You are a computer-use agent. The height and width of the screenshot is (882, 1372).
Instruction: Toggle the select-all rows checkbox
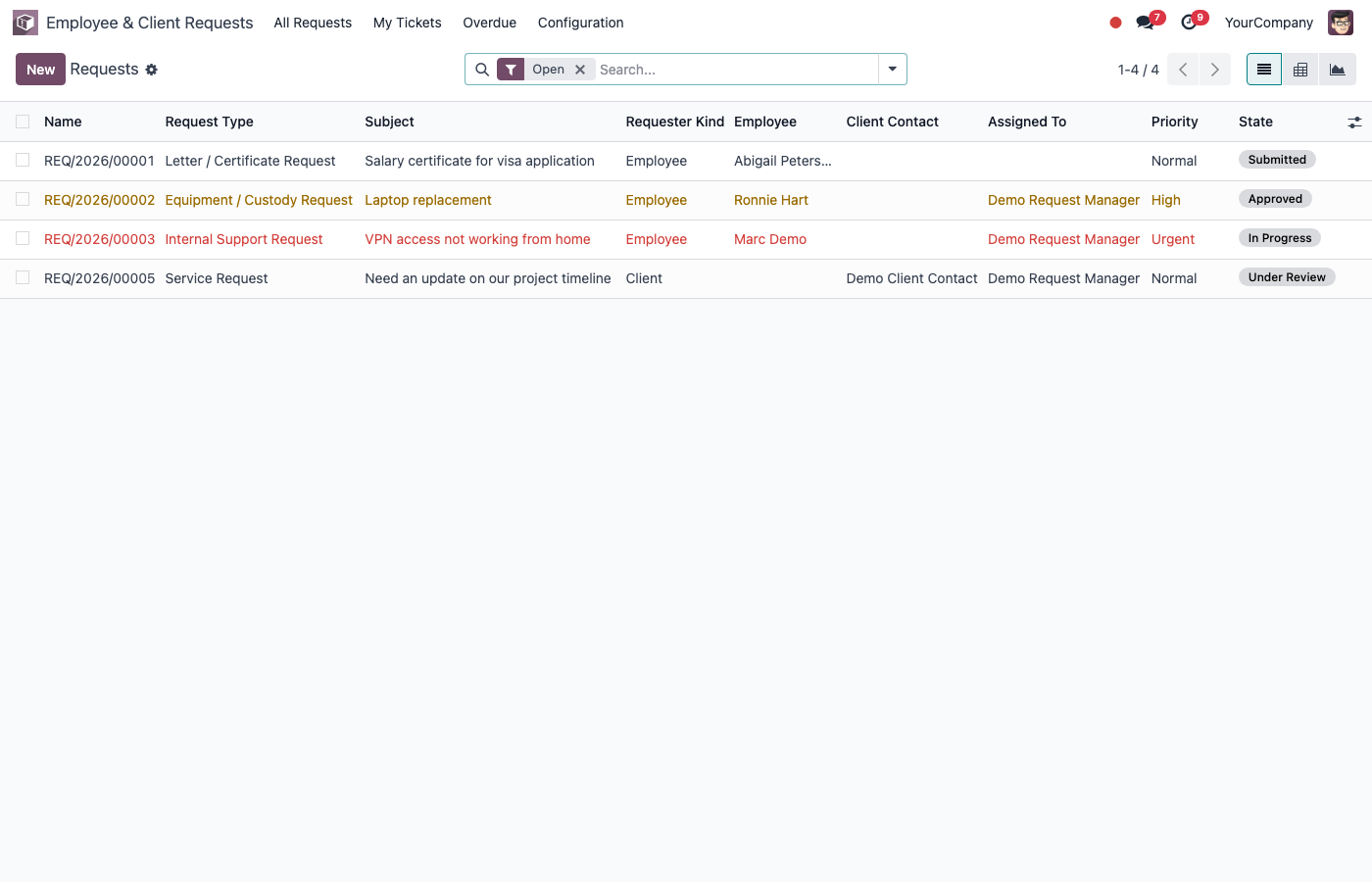(x=23, y=122)
